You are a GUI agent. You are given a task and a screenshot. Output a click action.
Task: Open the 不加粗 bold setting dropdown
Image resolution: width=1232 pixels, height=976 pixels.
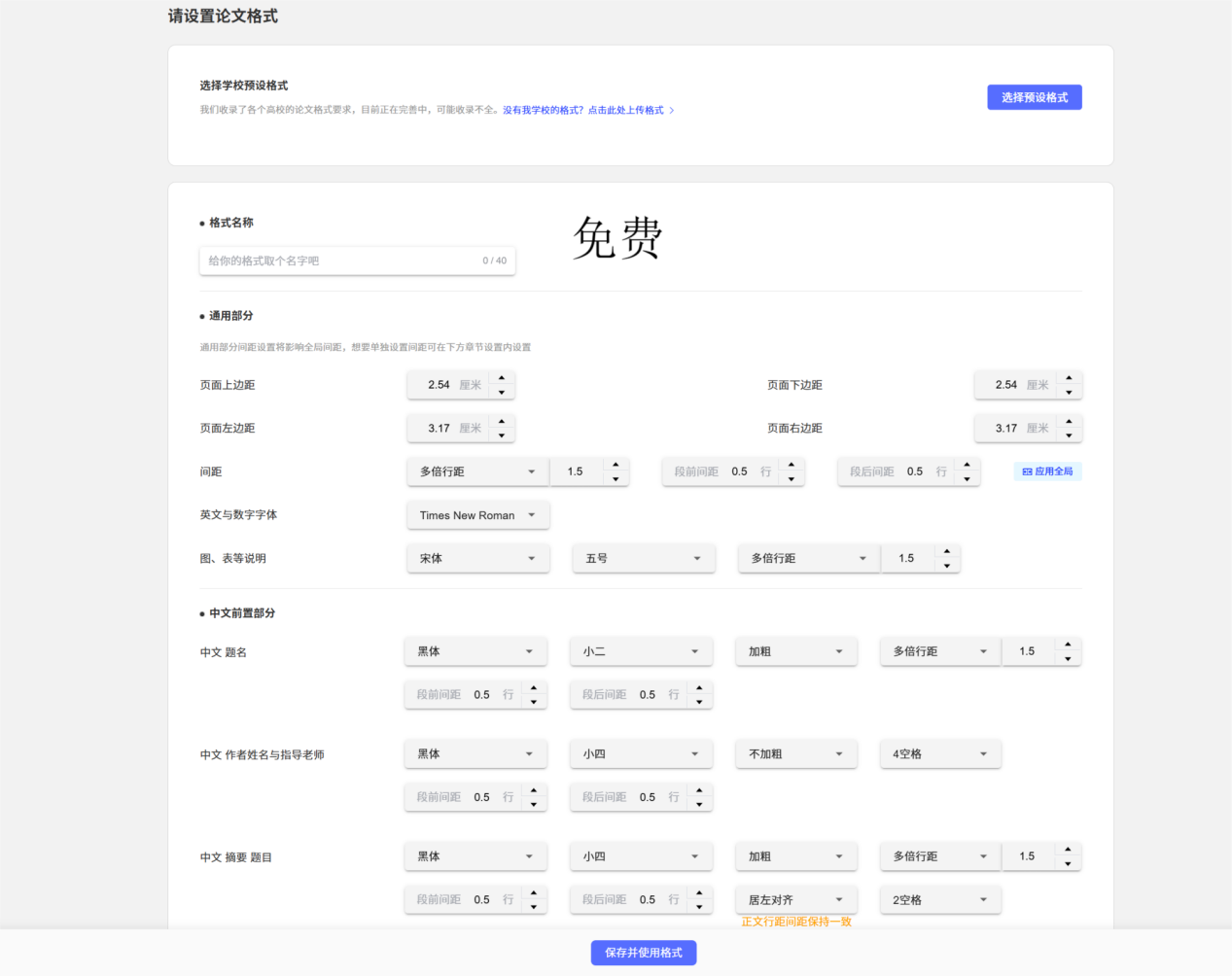pos(796,753)
